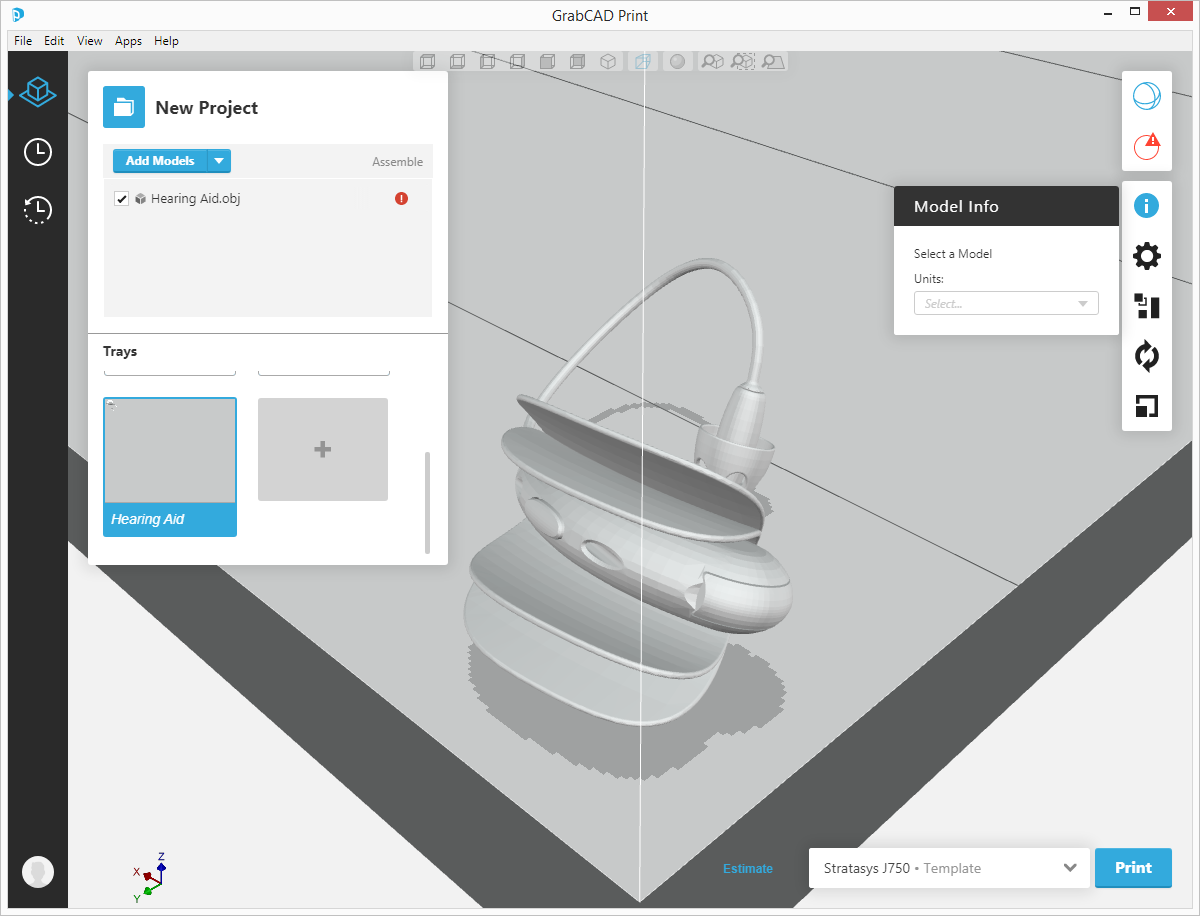Screen dimensions: 1200x916
Task: Open the Add Models dropdown arrow
Action: tap(219, 161)
